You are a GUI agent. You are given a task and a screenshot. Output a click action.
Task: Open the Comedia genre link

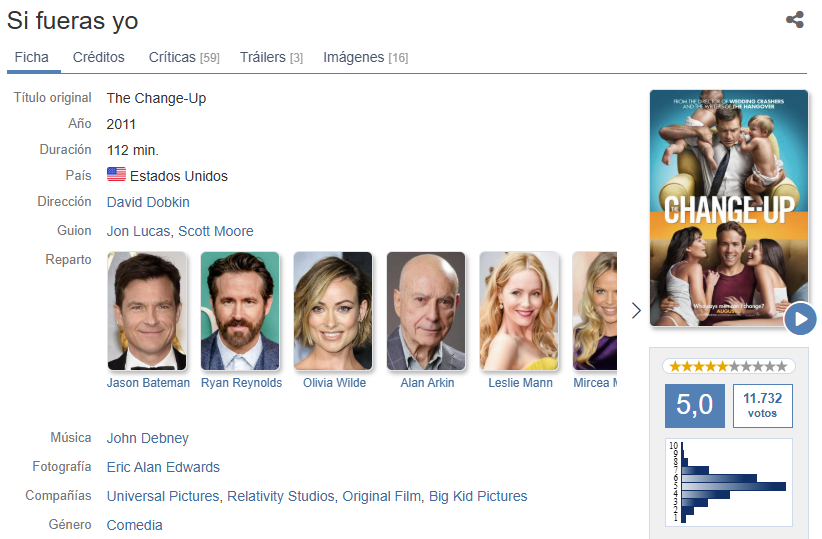point(135,525)
